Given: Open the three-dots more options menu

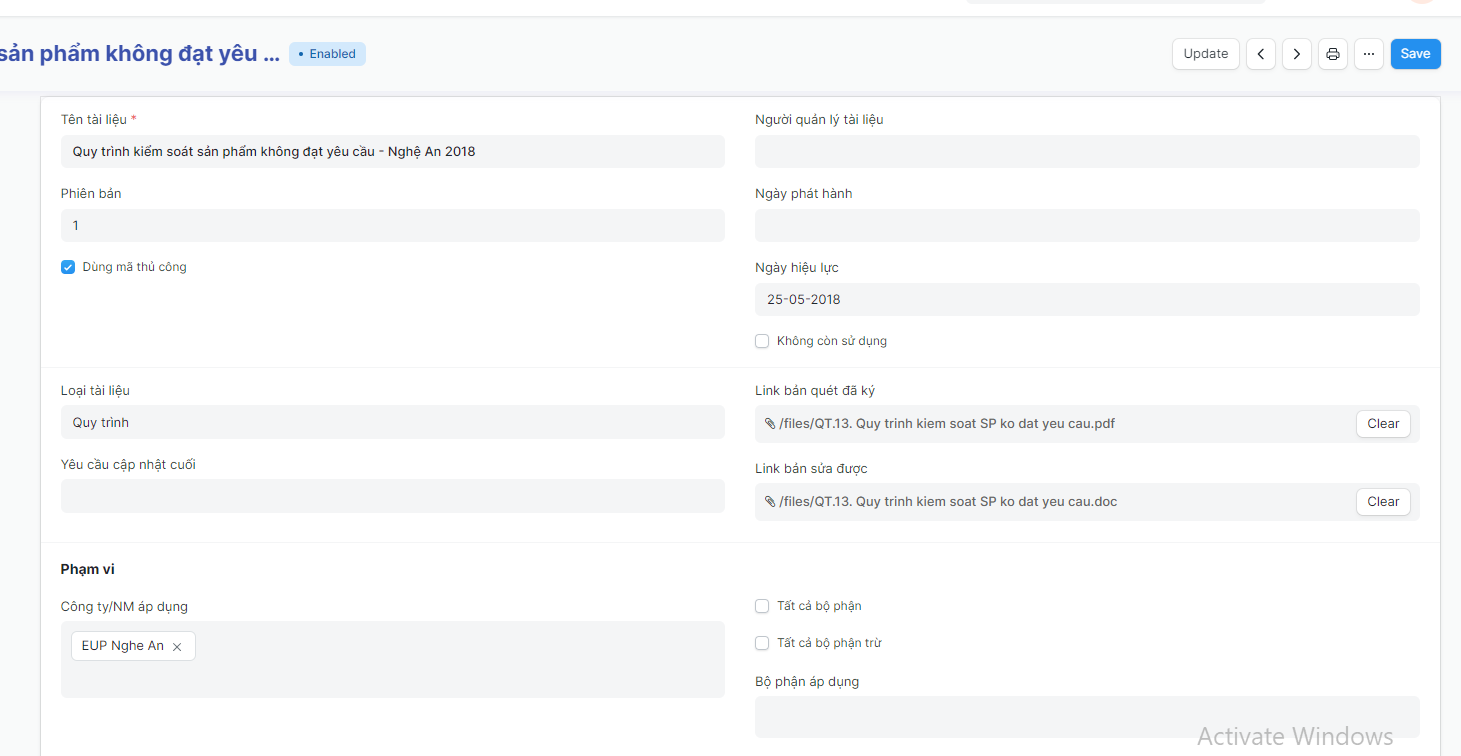Looking at the screenshot, I should coord(1369,54).
